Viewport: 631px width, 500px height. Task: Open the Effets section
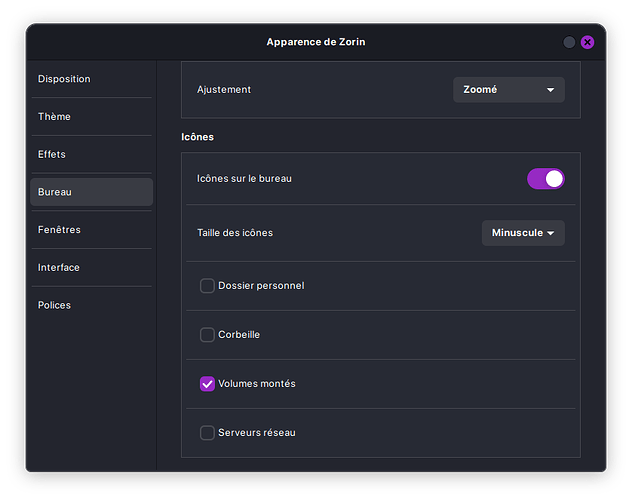tap(91, 155)
